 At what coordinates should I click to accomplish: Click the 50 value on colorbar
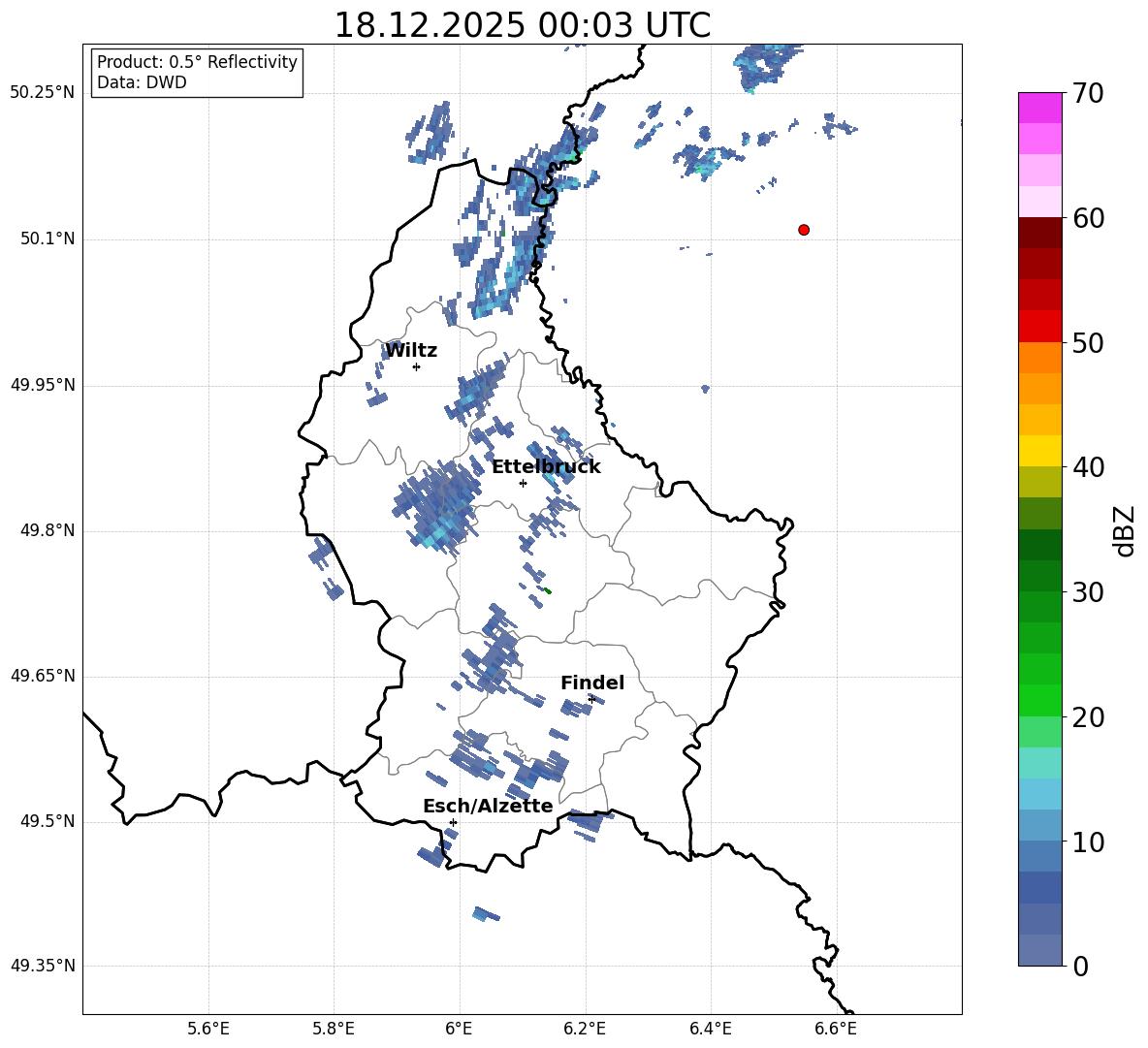tap(1088, 343)
